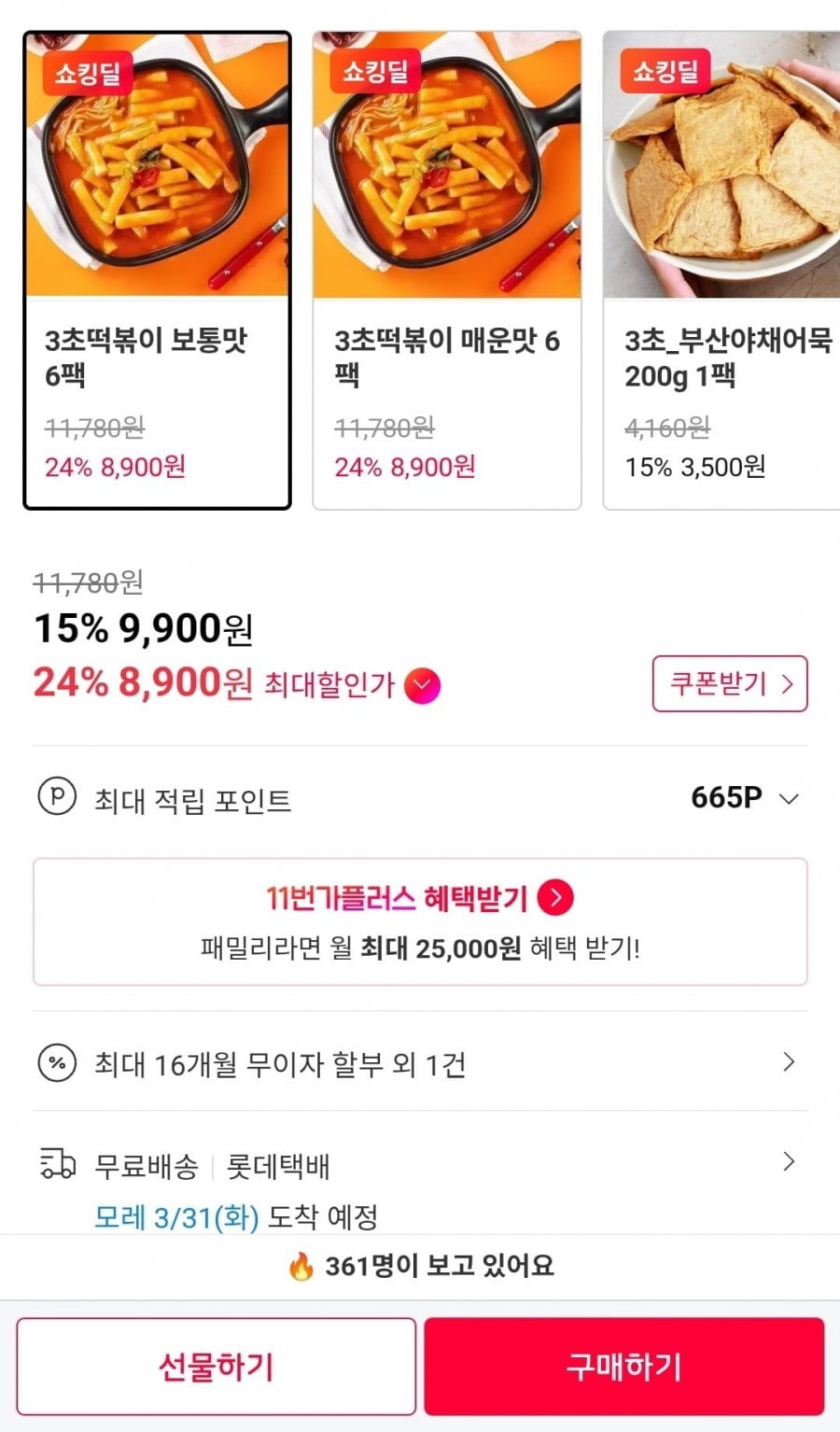Expand shipping details chevron for 롯데택배
This screenshot has height=1432, width=840.
click(789, 1162)
